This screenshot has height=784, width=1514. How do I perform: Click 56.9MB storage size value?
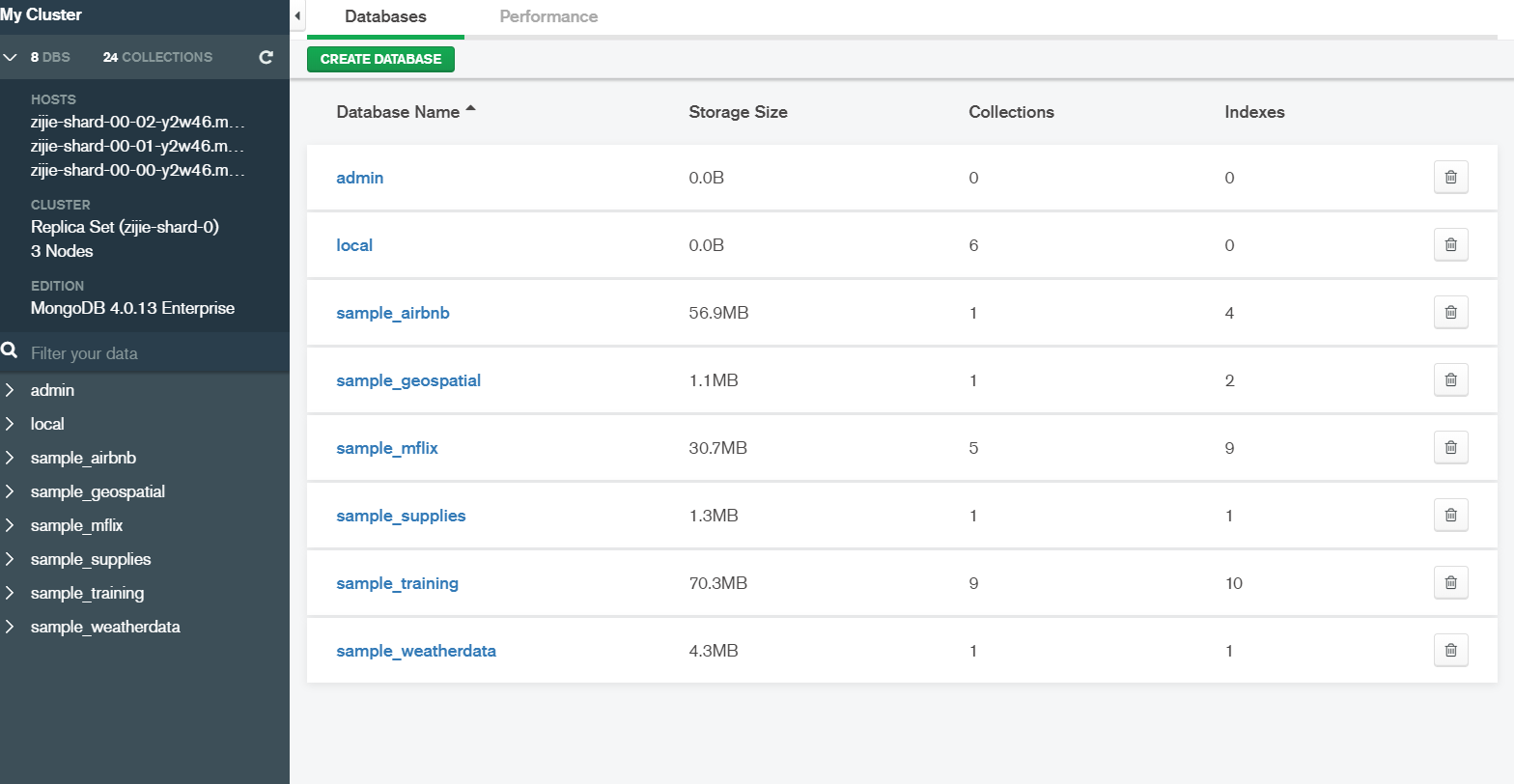[718, 313]
